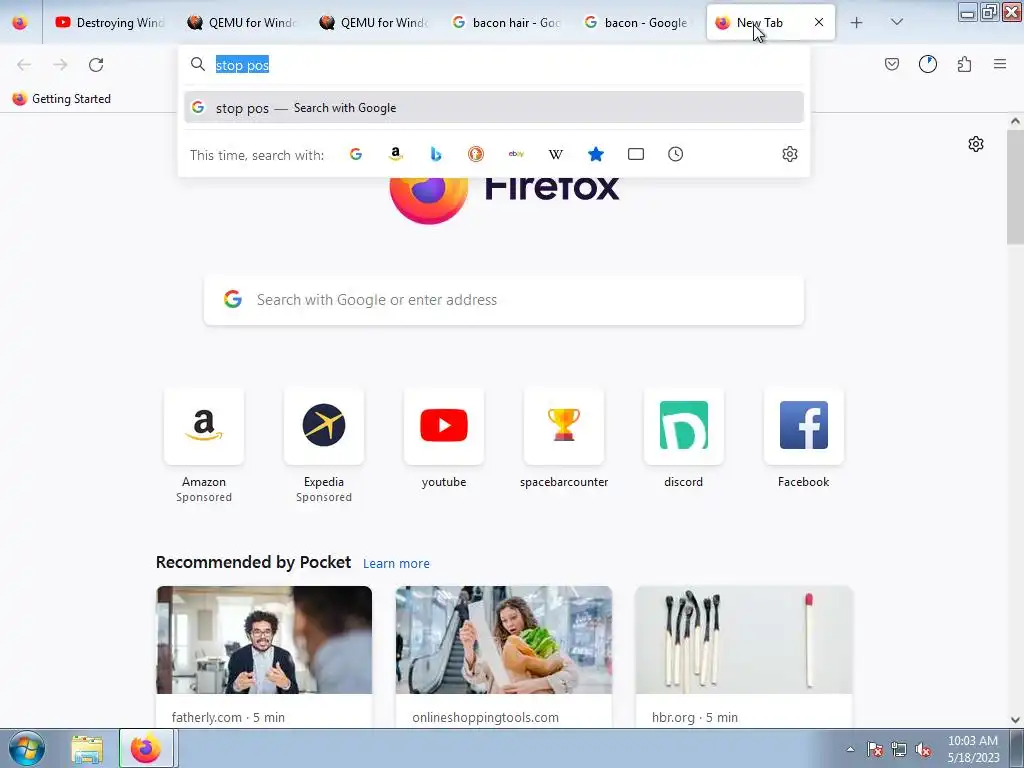
Task: Click the page scrollbar down arrow
Action: 1015,720
